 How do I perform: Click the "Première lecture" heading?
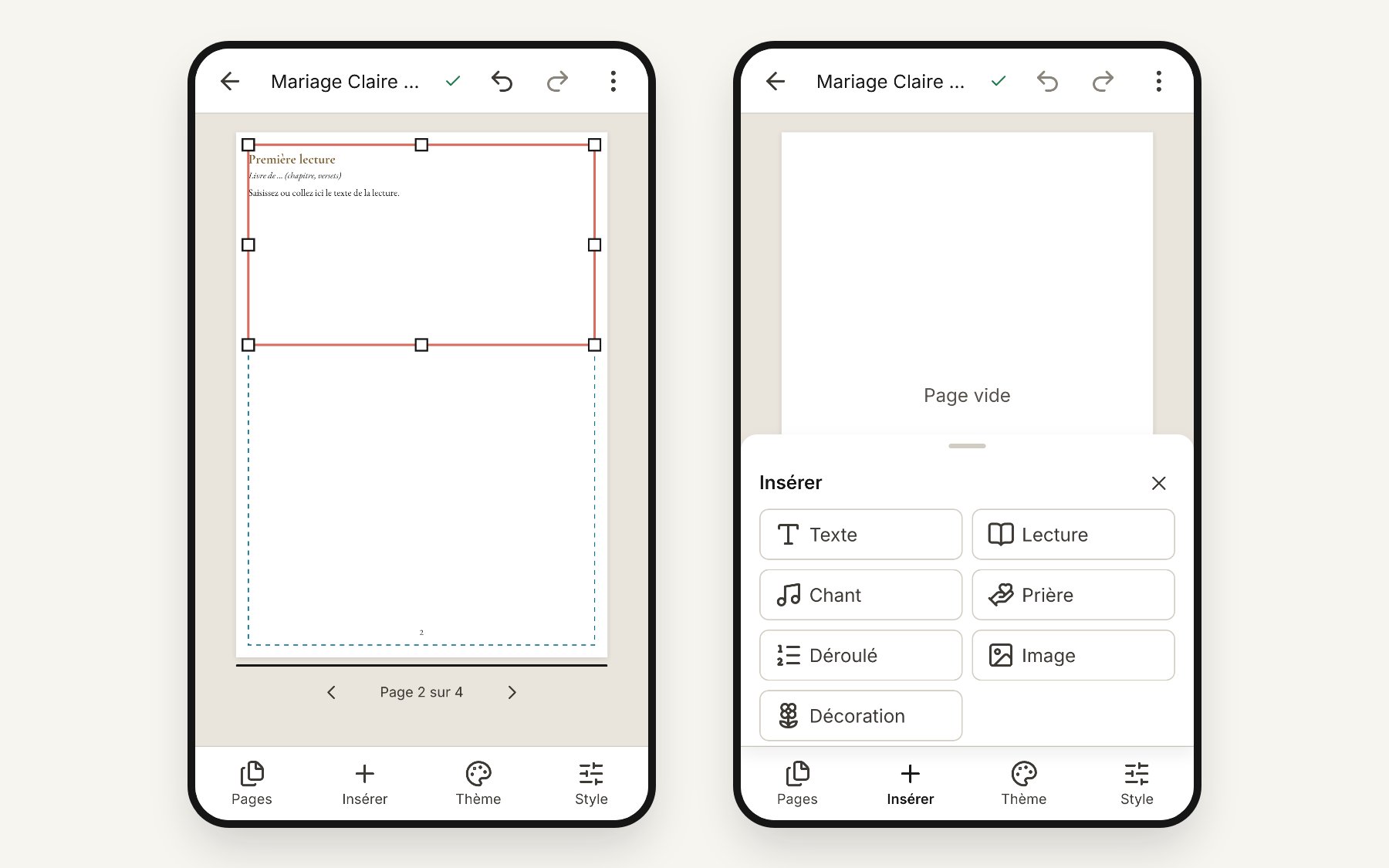point(292,160)
